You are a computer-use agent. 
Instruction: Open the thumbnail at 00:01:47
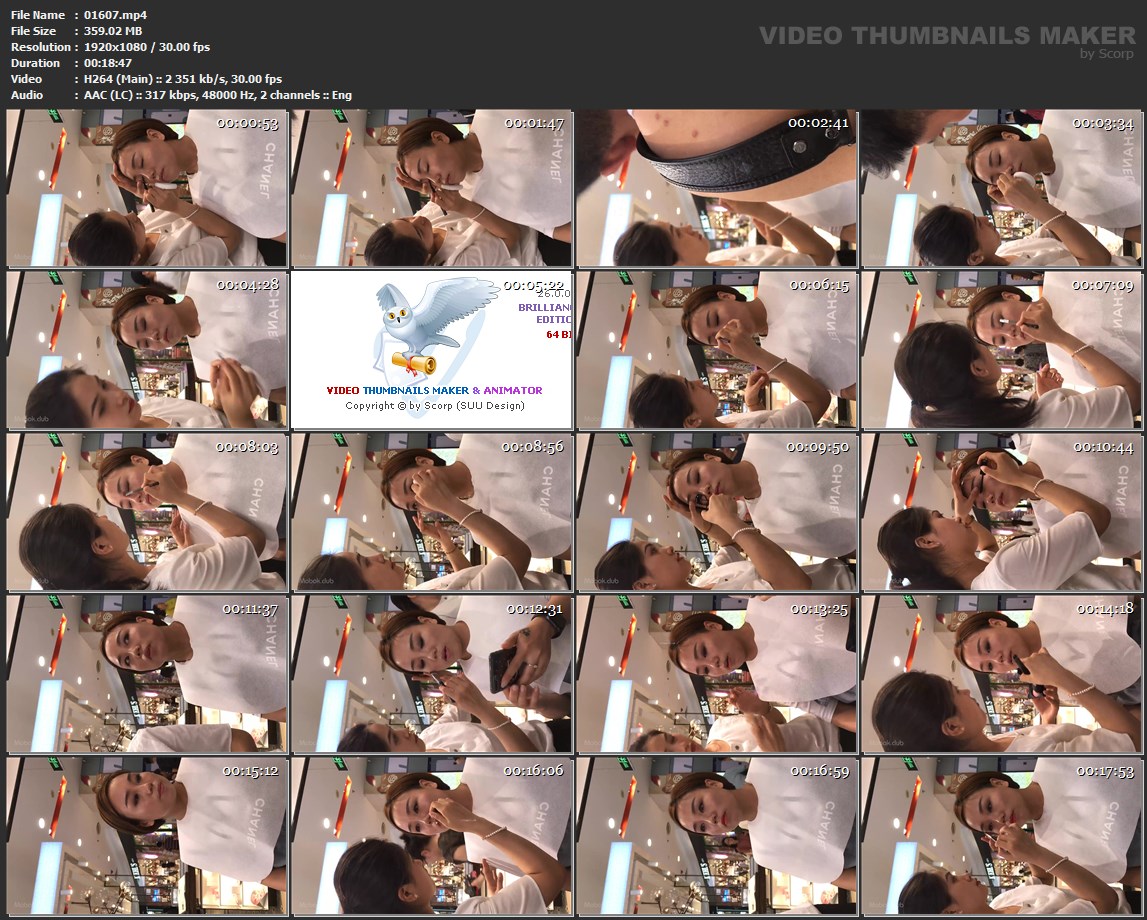click(x=431, y=188)
